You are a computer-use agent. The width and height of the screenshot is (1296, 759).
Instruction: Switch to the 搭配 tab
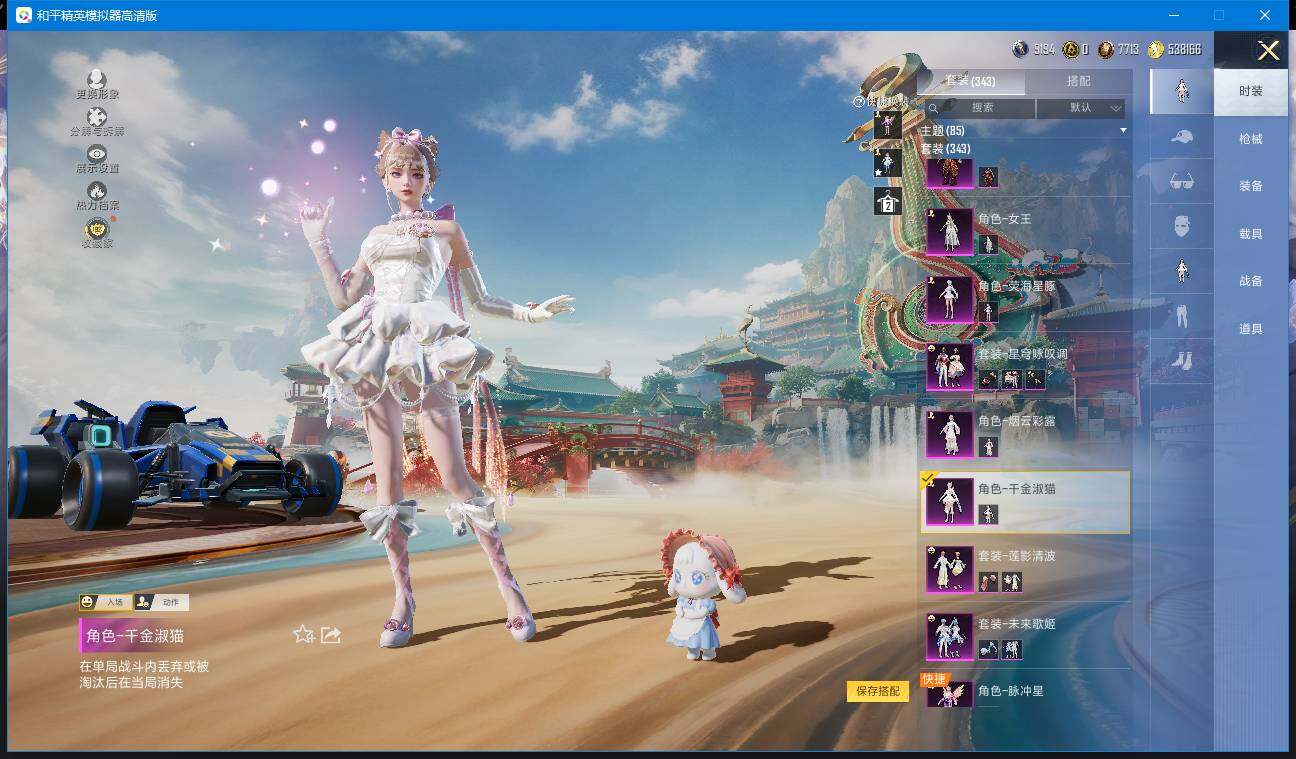pyautogui.click(x=1078, y=81)
